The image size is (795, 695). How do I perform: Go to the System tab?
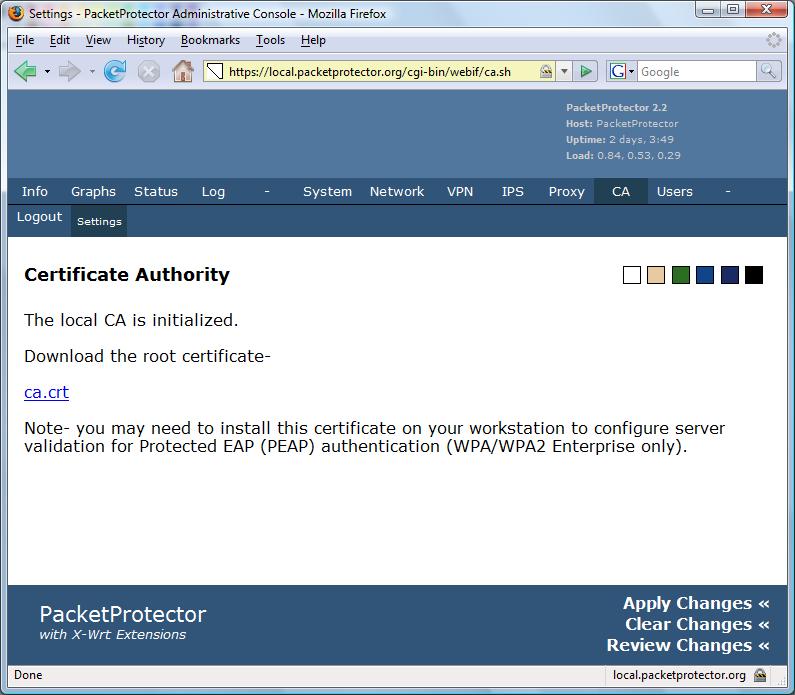coord(328,192)
